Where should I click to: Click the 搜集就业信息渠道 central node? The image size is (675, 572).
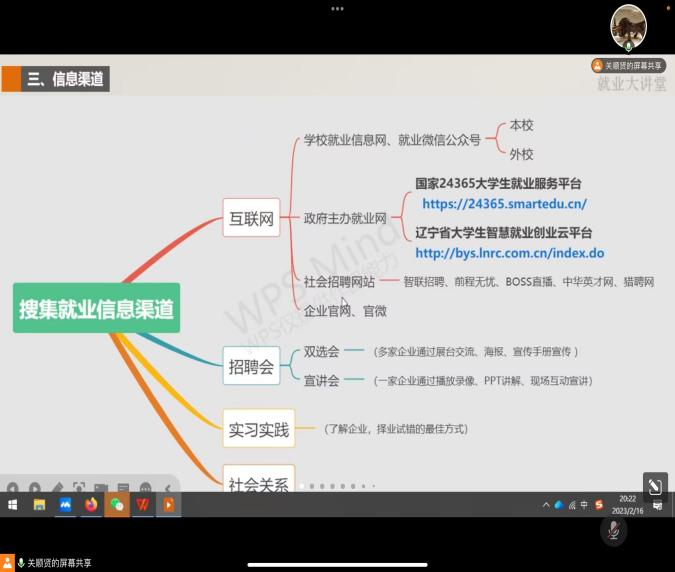coord(96,308)
